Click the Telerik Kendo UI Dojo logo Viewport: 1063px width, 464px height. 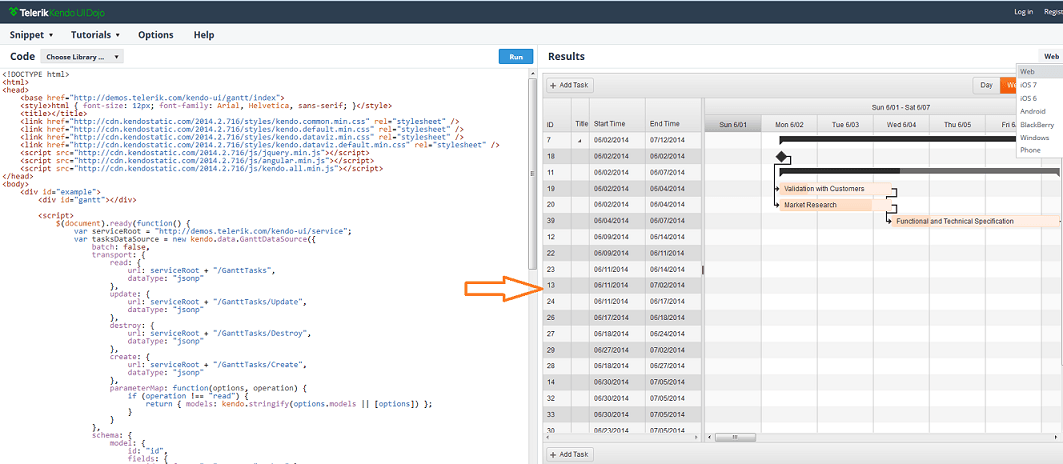point(57,12)
